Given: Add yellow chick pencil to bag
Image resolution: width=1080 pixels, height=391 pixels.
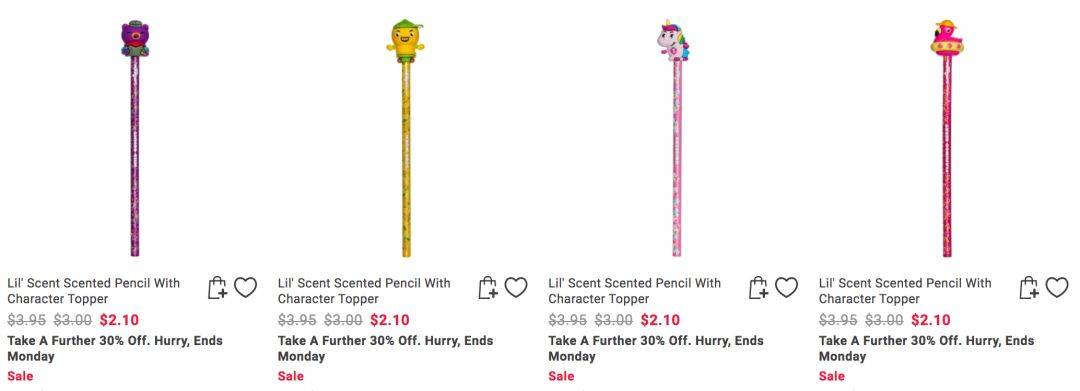Looking at the screenshot, I should [x=488, y=287].
